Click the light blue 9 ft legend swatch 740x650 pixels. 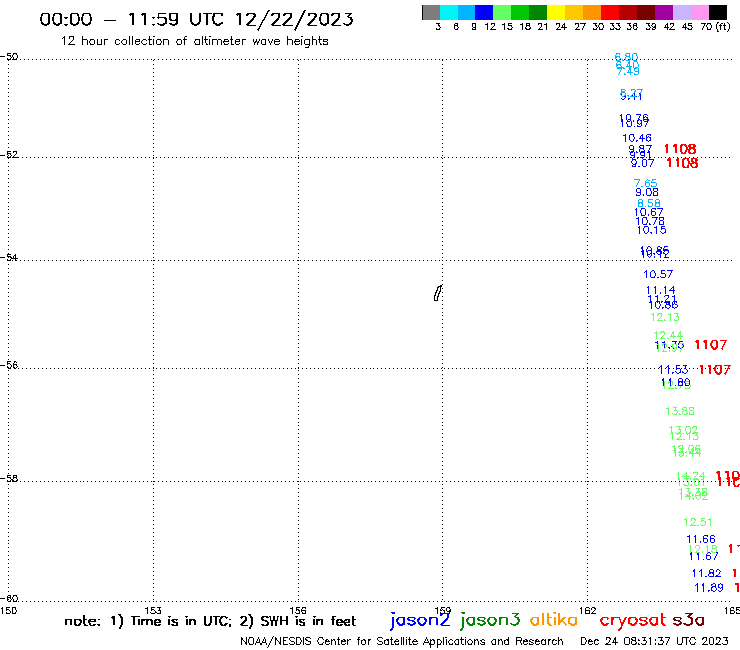click(466, 12)
